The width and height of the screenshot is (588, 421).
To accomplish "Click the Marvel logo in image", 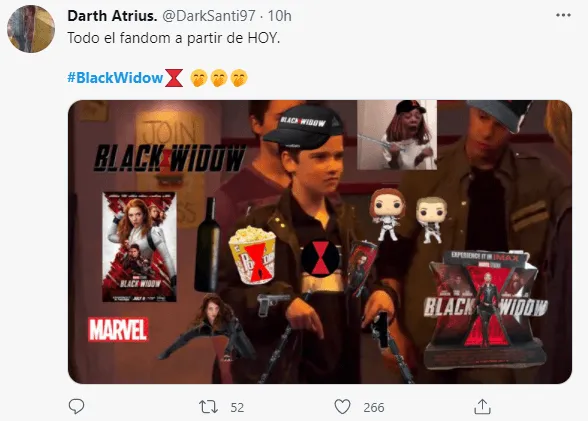I will click(x=118, y=330).
